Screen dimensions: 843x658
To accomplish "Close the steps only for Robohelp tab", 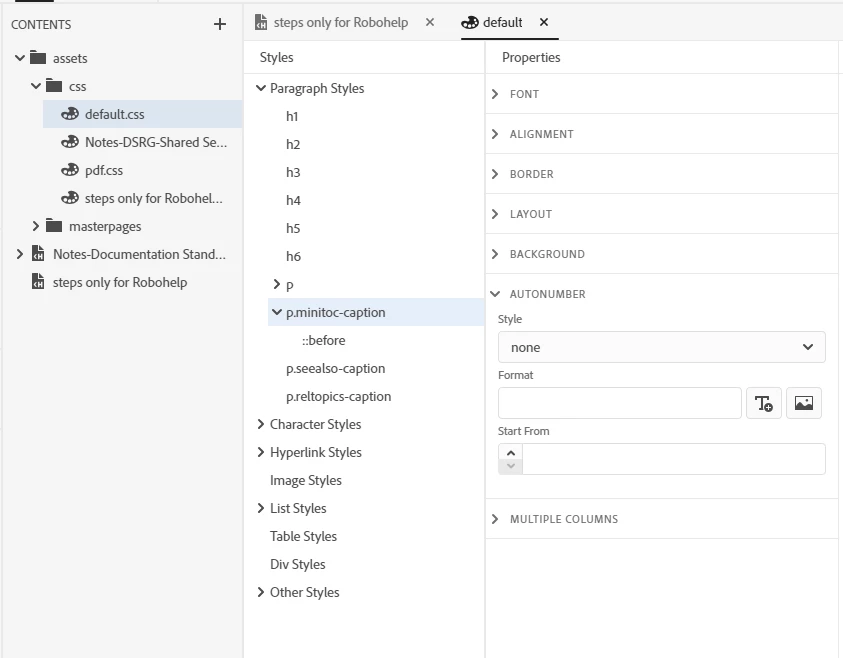I will [x=430, y=22].
